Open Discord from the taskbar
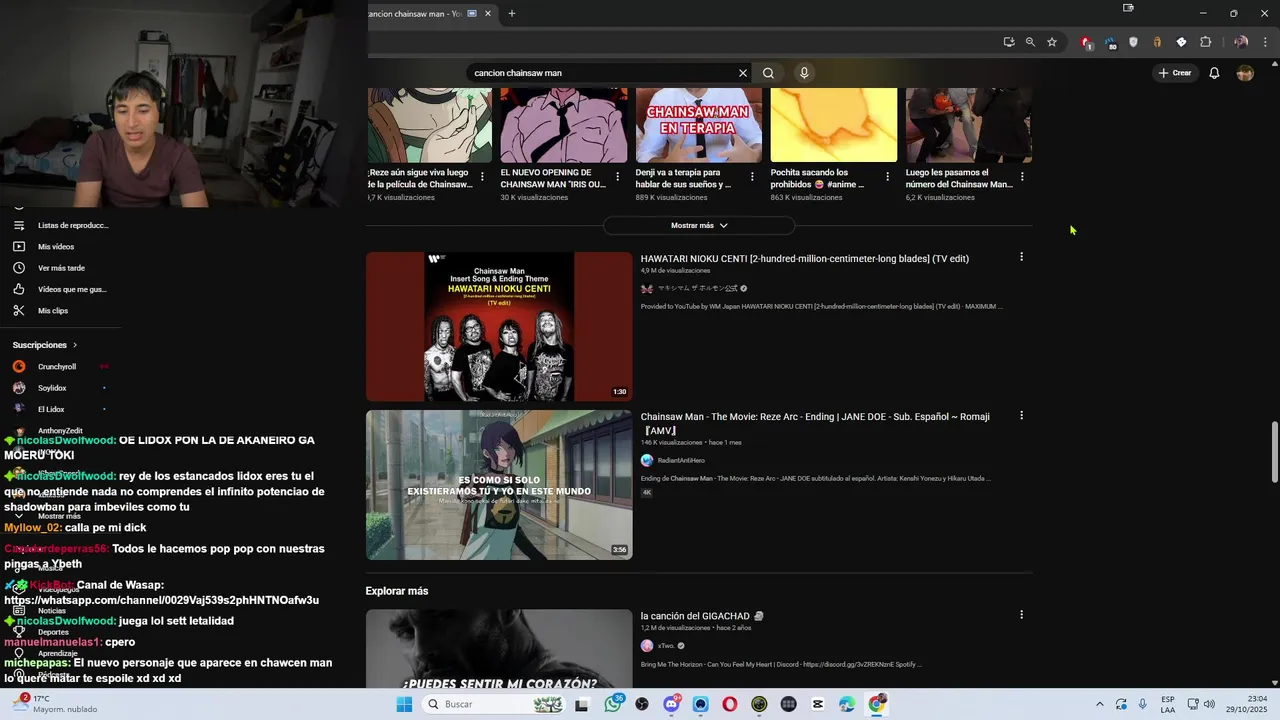This screenshot has width=1280, height=720. coord(671,704)
